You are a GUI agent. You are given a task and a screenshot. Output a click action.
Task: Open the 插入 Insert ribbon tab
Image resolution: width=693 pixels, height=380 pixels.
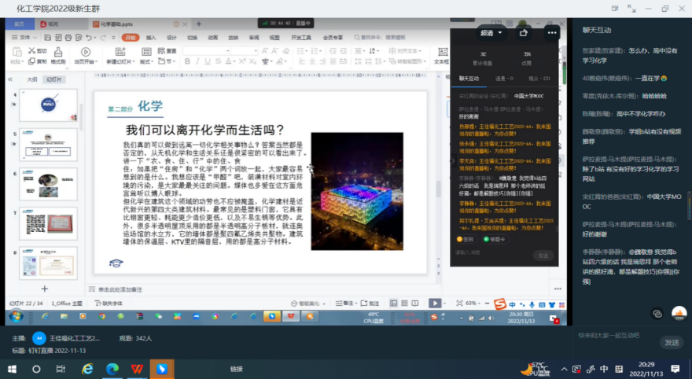pos(151,38)
